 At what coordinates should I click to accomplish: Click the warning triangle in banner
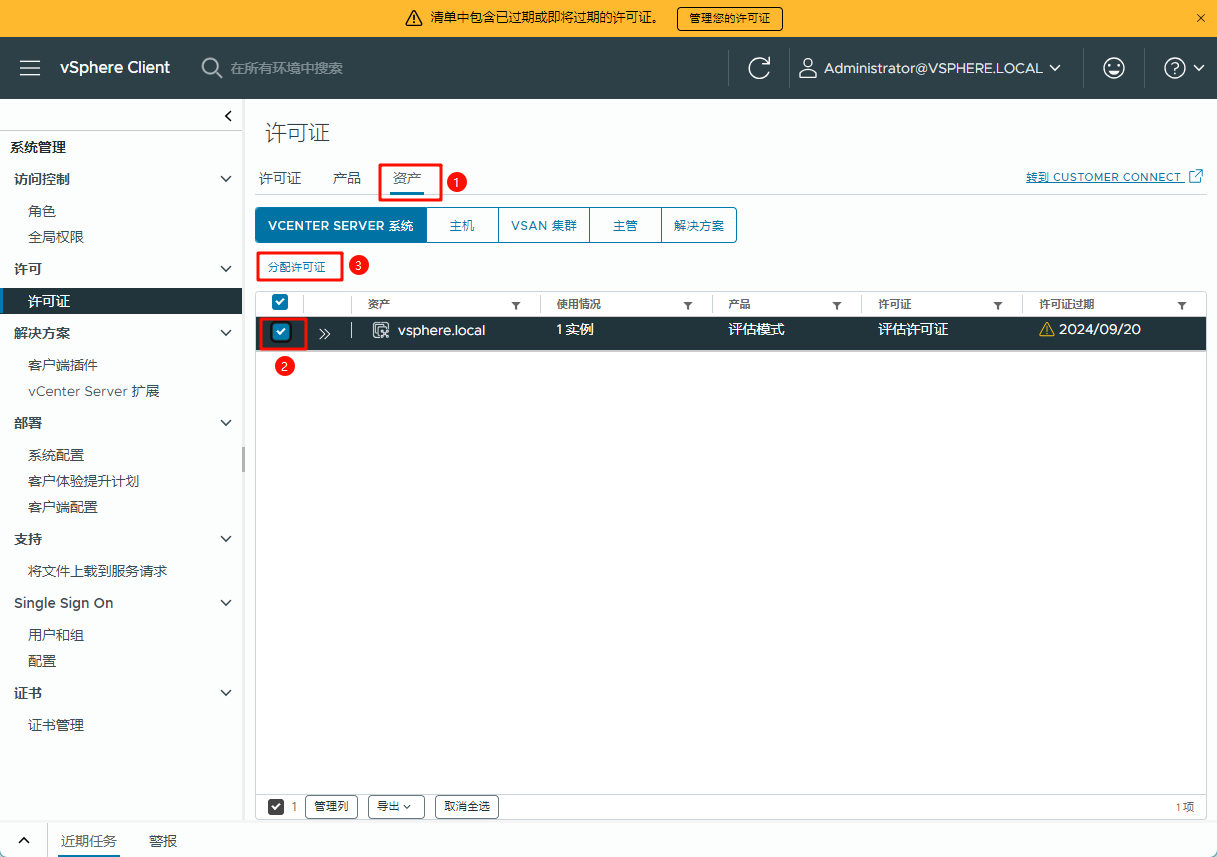414,18
